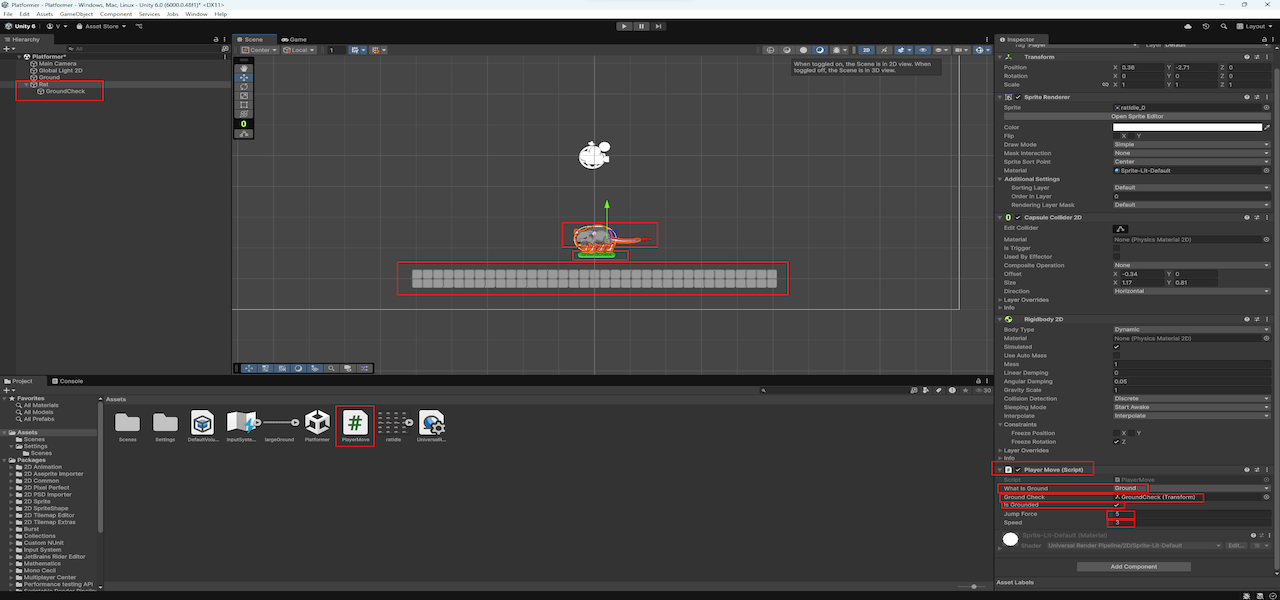Open Collision Detection dropdown
This screenshot has width=1280, height=600.
pyautogui.click(x=1191, y=398)
